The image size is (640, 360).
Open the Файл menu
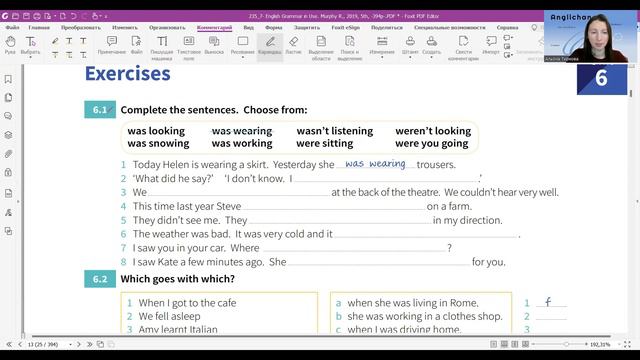(x=12, y=27)
